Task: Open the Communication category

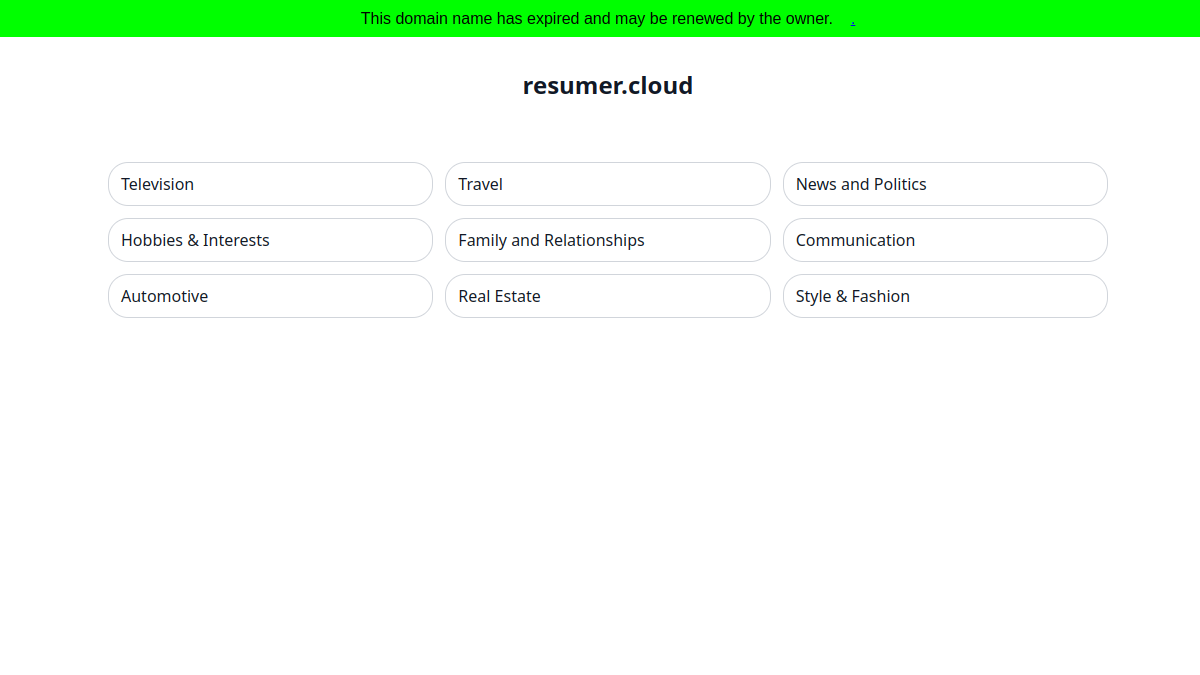Action: [945, 240]
